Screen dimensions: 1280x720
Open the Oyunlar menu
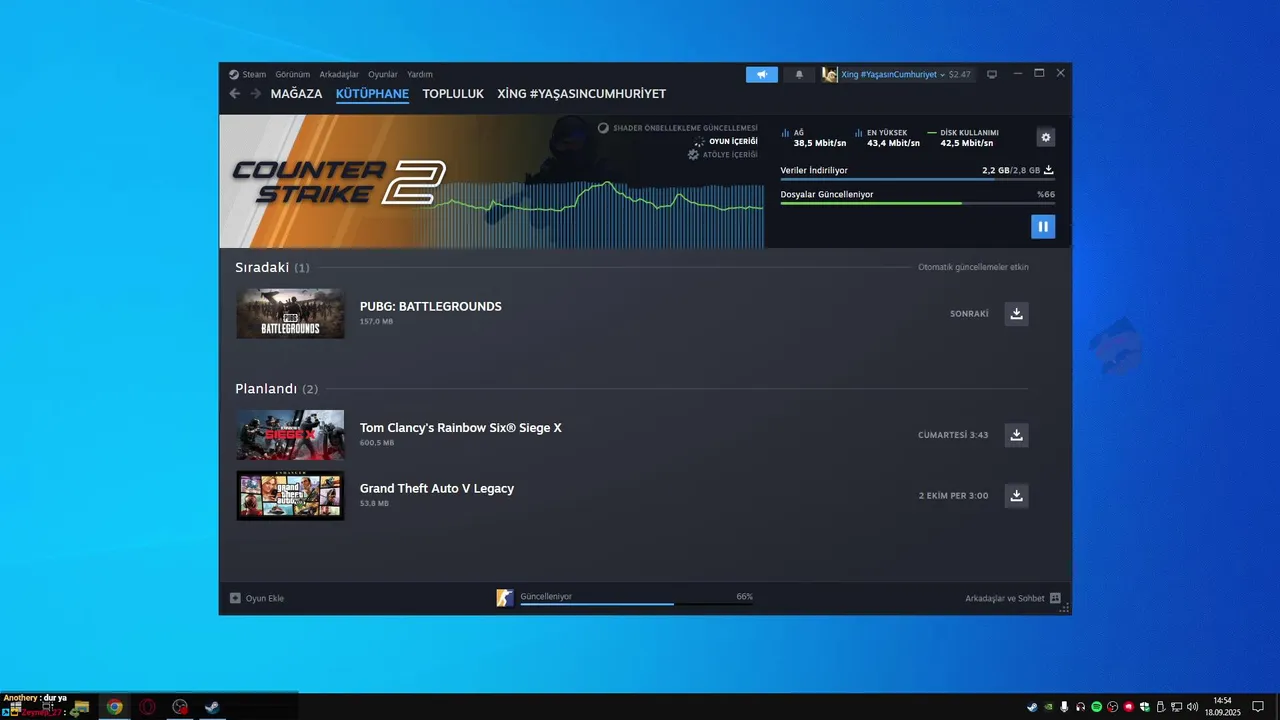[382, 74]
